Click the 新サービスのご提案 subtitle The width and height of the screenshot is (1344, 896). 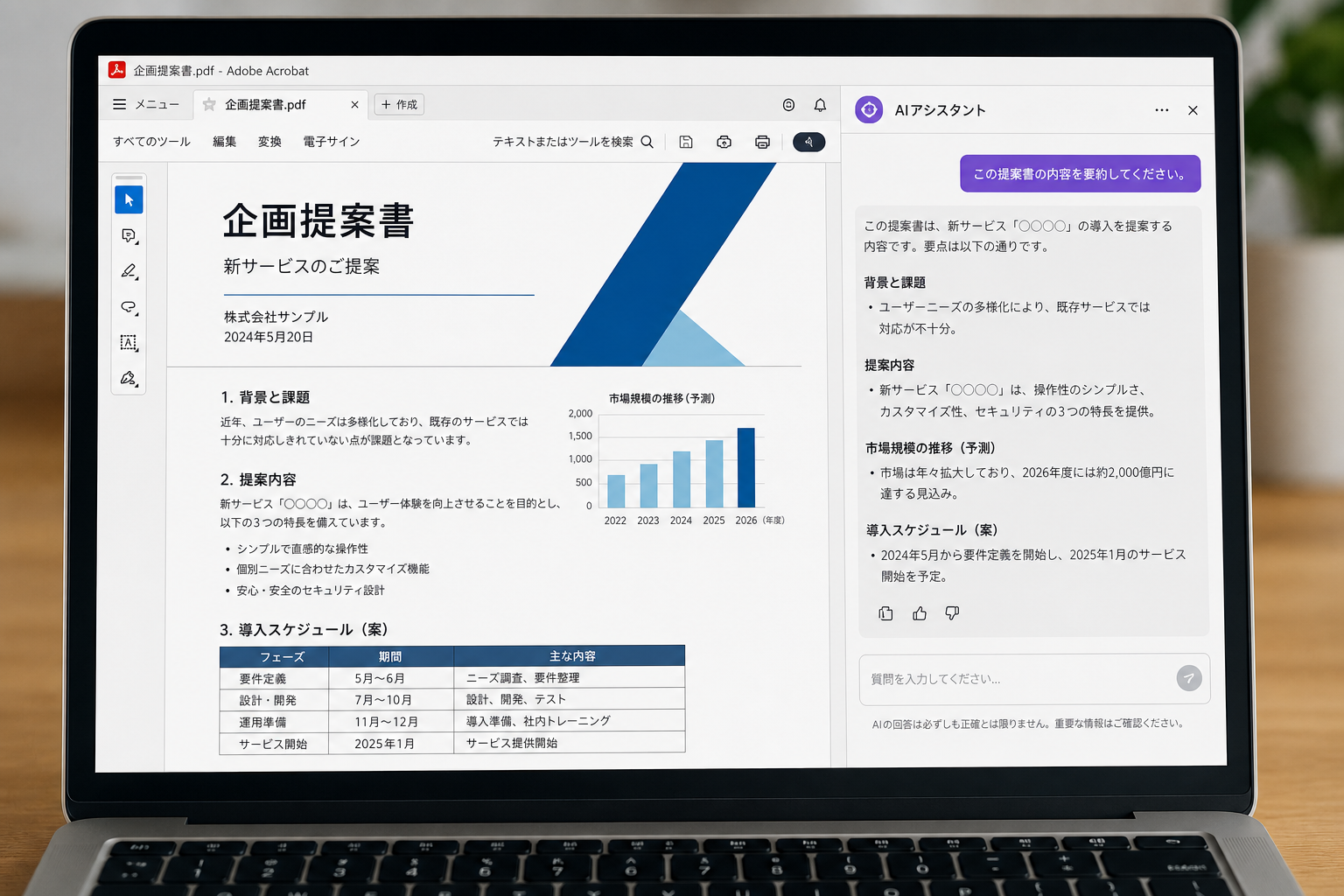pyautogui.click(x=302, y=266)
